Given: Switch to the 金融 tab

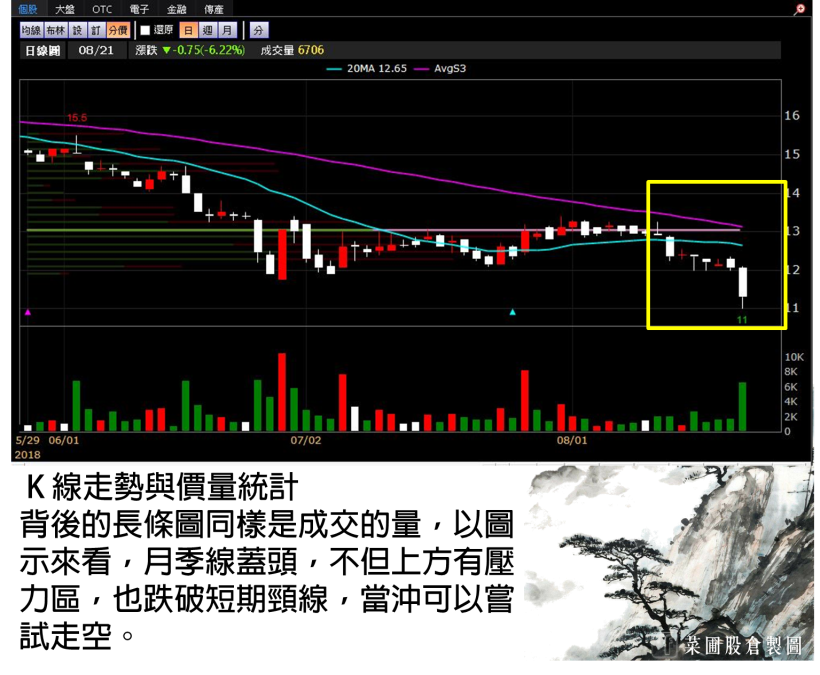Looking at the screenshot, I should (176, 8).
